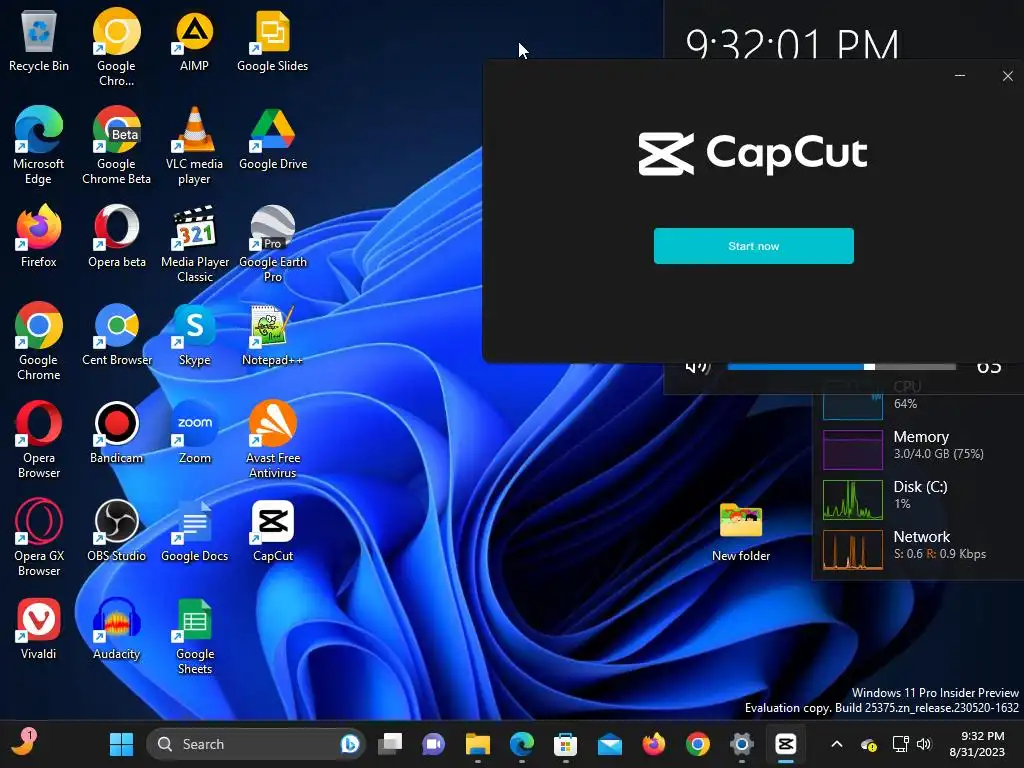This screenshot has width=1024, height=768.
Task: Click the weather alert tray icon
Action: 869,744
